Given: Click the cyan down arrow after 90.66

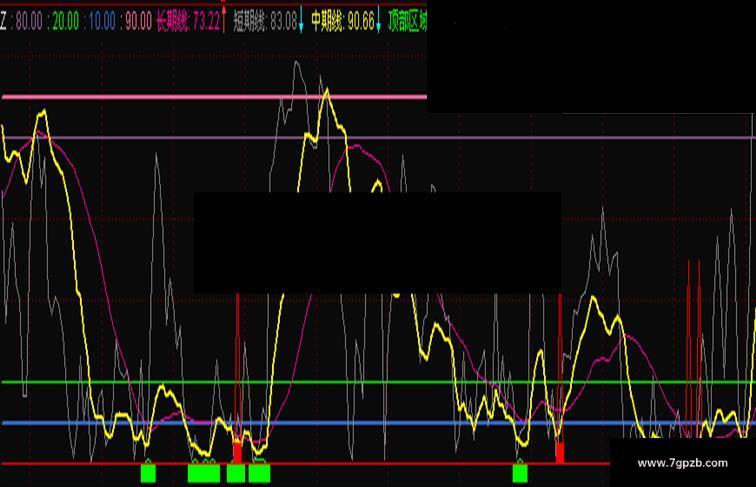Looking at the screenshot, I should [x=378, y=19].
